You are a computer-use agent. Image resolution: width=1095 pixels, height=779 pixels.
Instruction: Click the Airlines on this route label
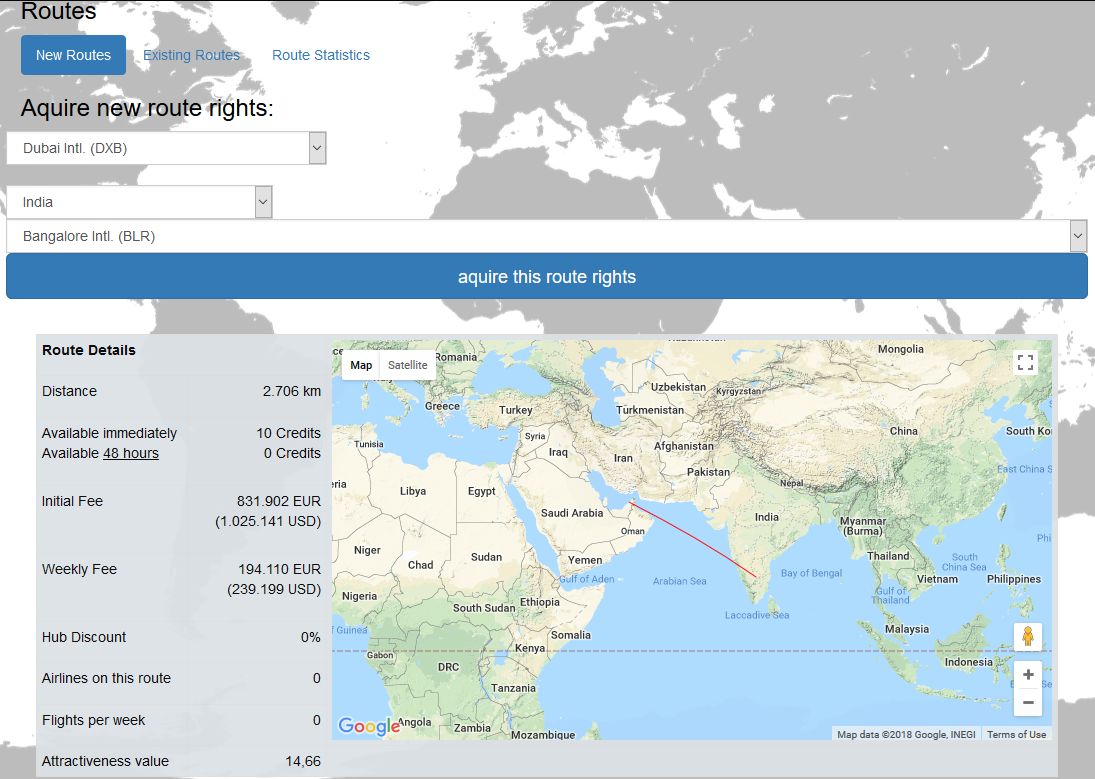point(106,678)
